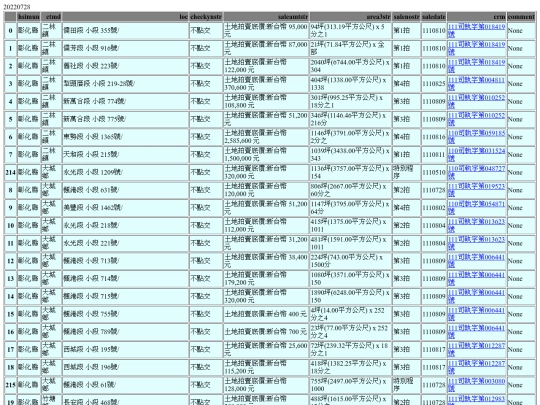The width and height of the screenshot is (540, 405).
Task: Open crm link 019523 in row 8
Action: [x=476, y=190]
